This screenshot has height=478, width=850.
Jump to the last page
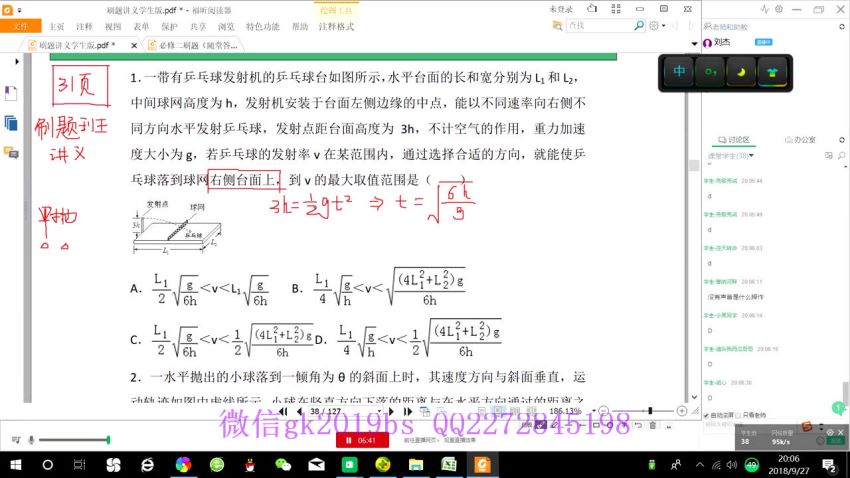408,411
